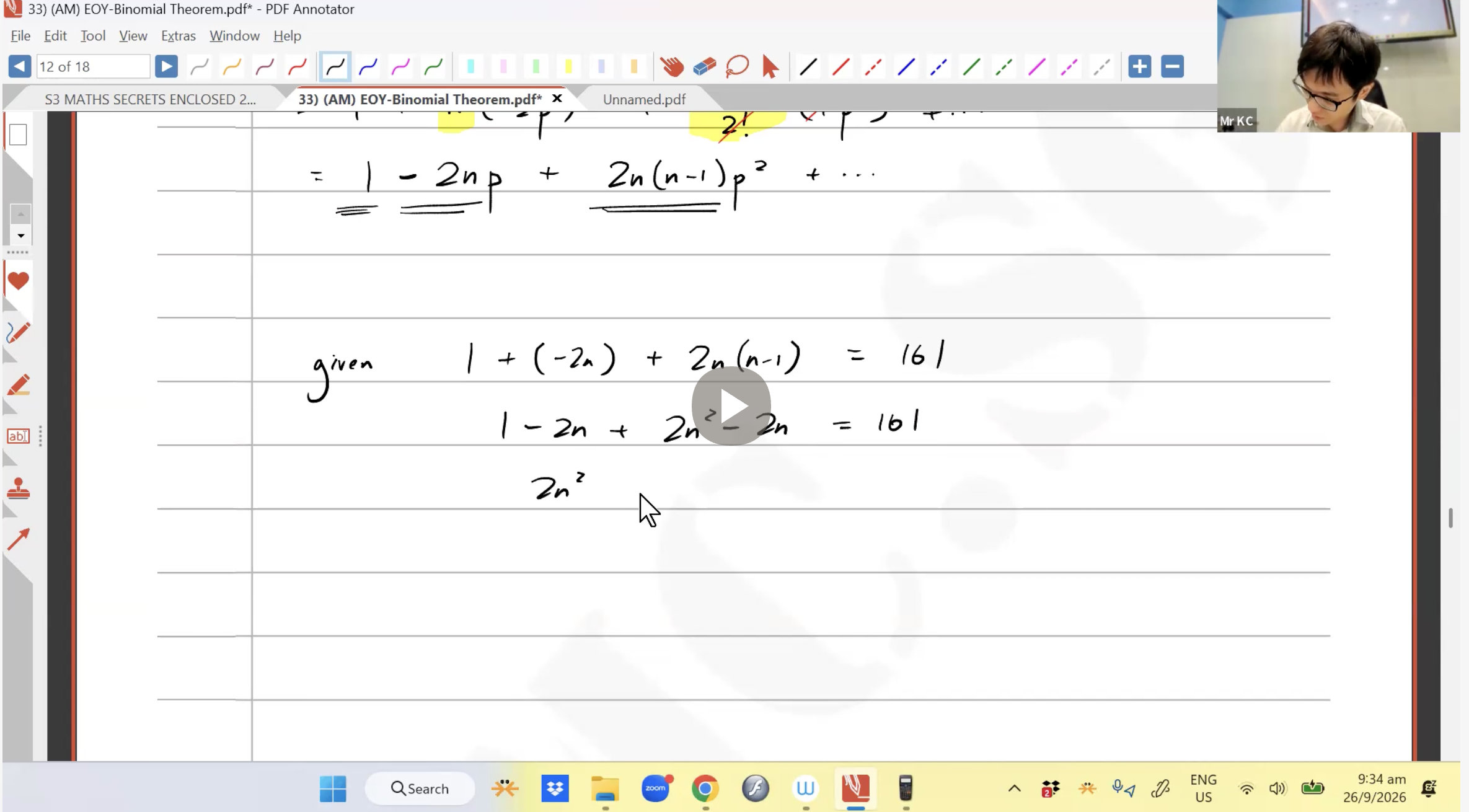Close the EOY-Binomial Theorem.pdf tab
This screenshot has width=1469, height=812.
(x=557, y=99)
